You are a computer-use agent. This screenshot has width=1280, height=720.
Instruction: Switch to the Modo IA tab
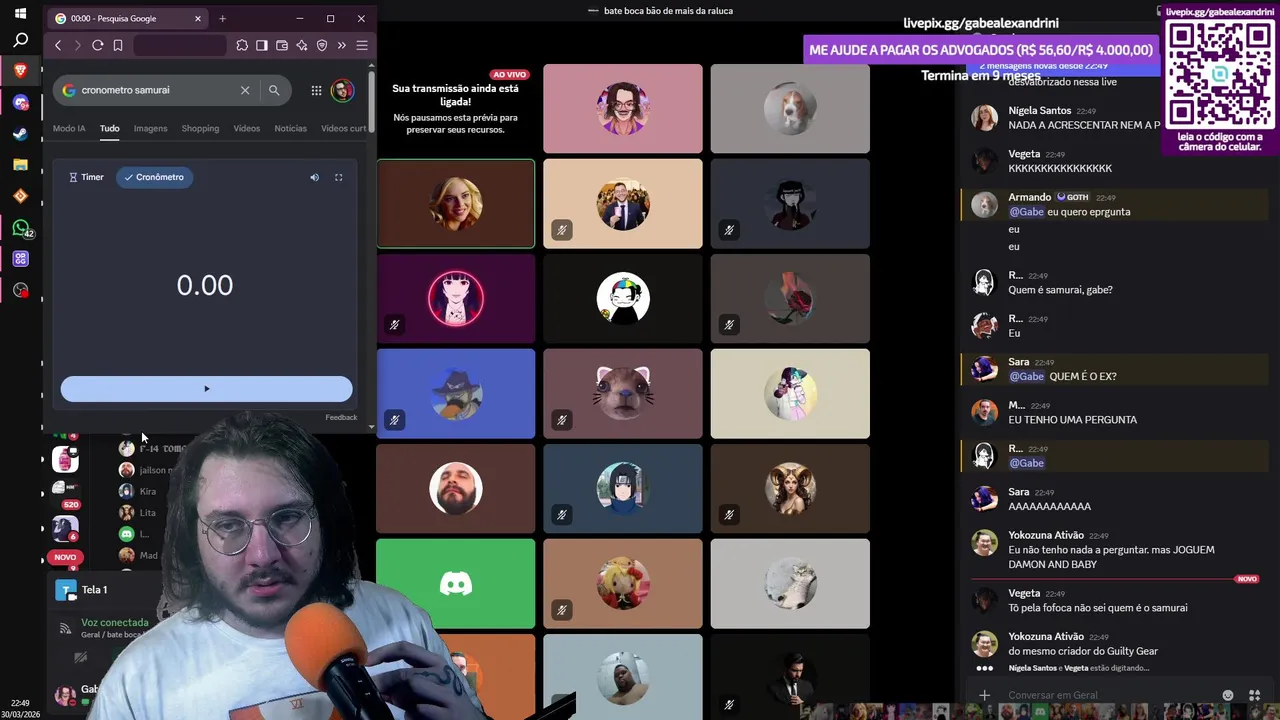click(69, 128)
